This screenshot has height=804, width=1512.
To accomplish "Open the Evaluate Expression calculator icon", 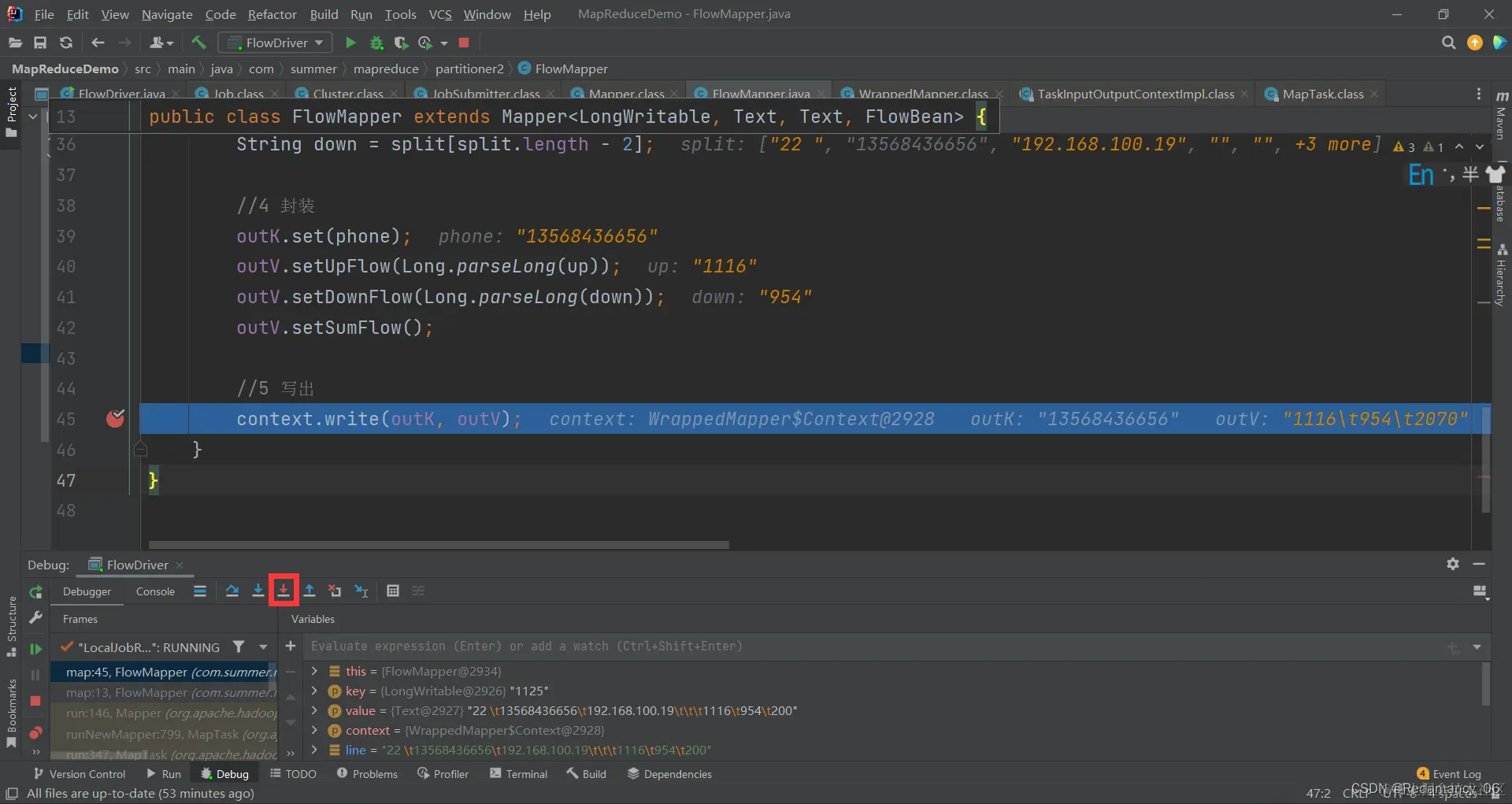I will click(393, 591).
